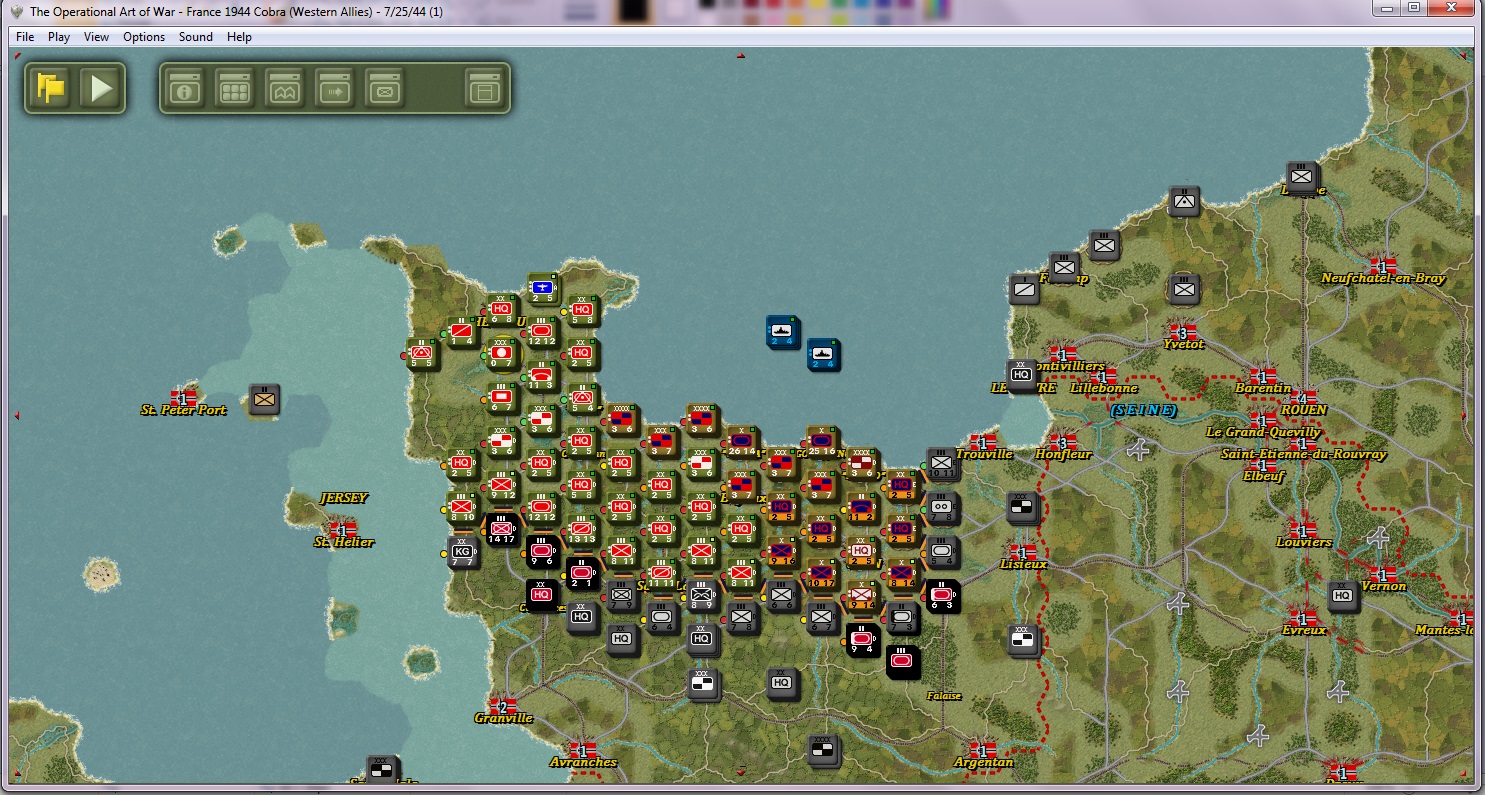Select the black counter showing 2 1
This screenshot has height=795, width=1485.
(x=582, y=575)
